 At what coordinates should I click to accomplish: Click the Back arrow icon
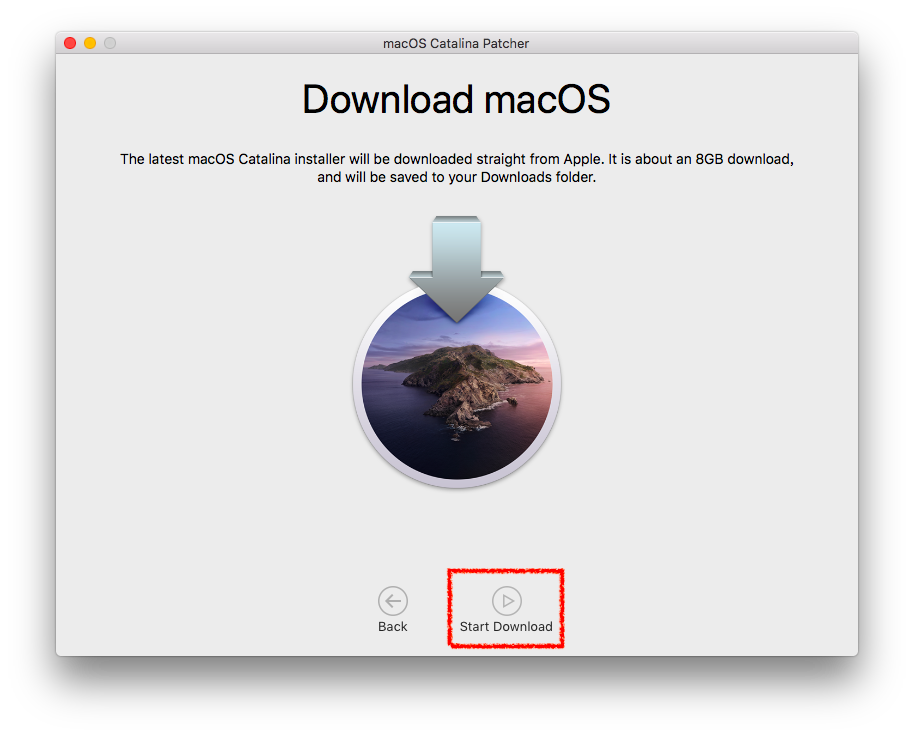[x=393, y=601]
